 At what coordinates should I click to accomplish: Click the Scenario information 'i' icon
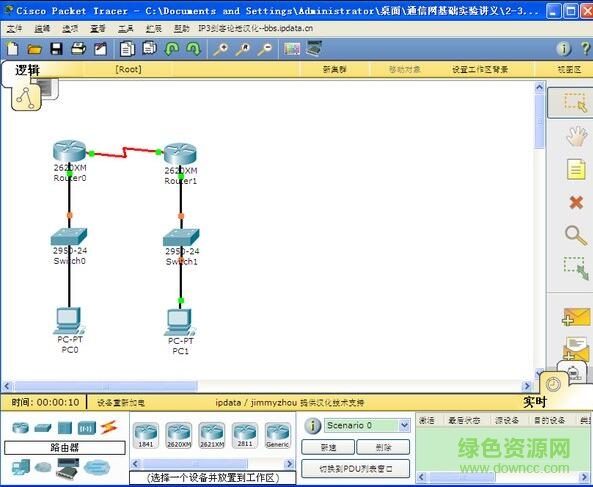tap(312, 426)
